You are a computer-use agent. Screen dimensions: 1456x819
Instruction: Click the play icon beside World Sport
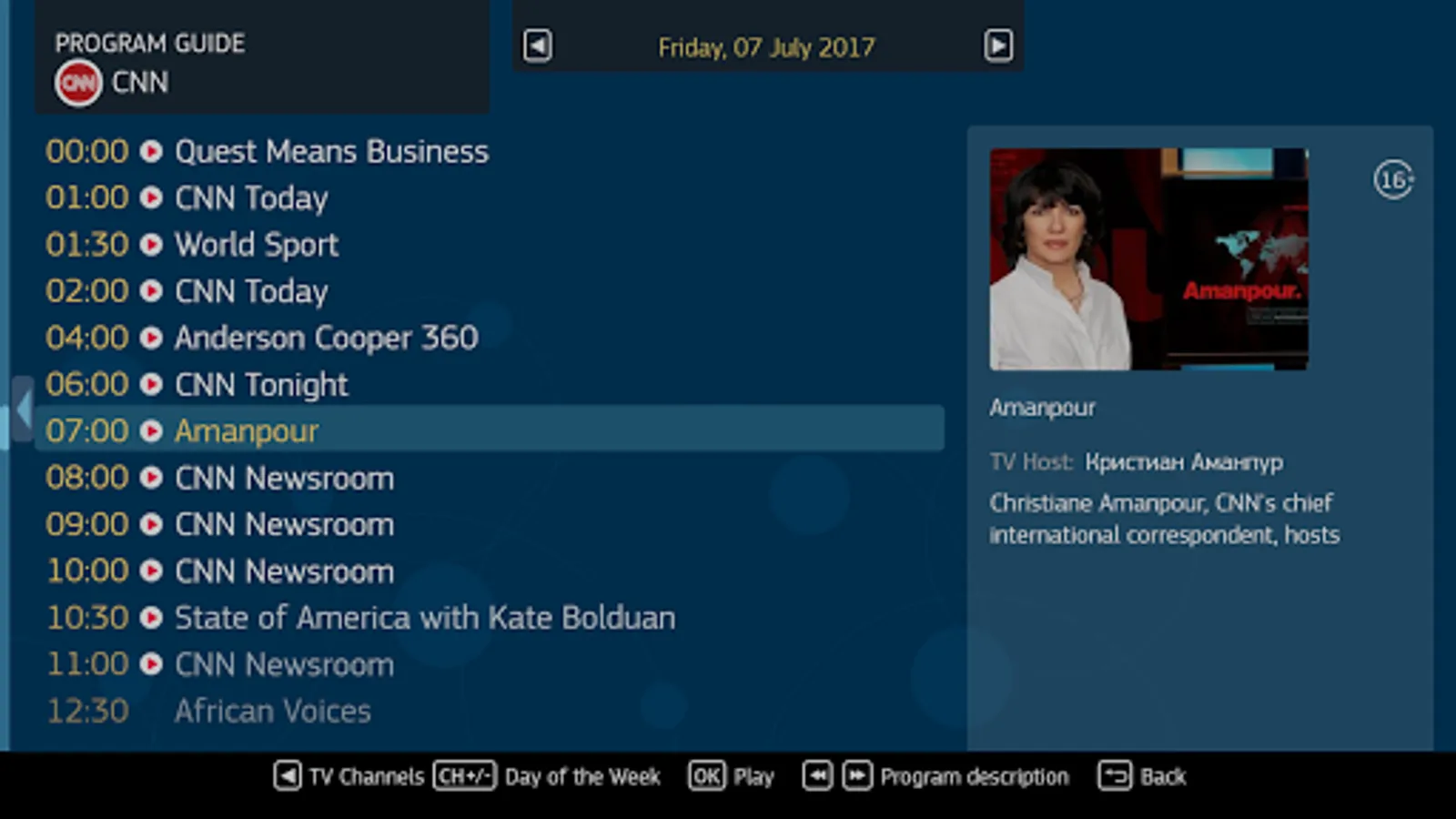click(x=151, y=244)
